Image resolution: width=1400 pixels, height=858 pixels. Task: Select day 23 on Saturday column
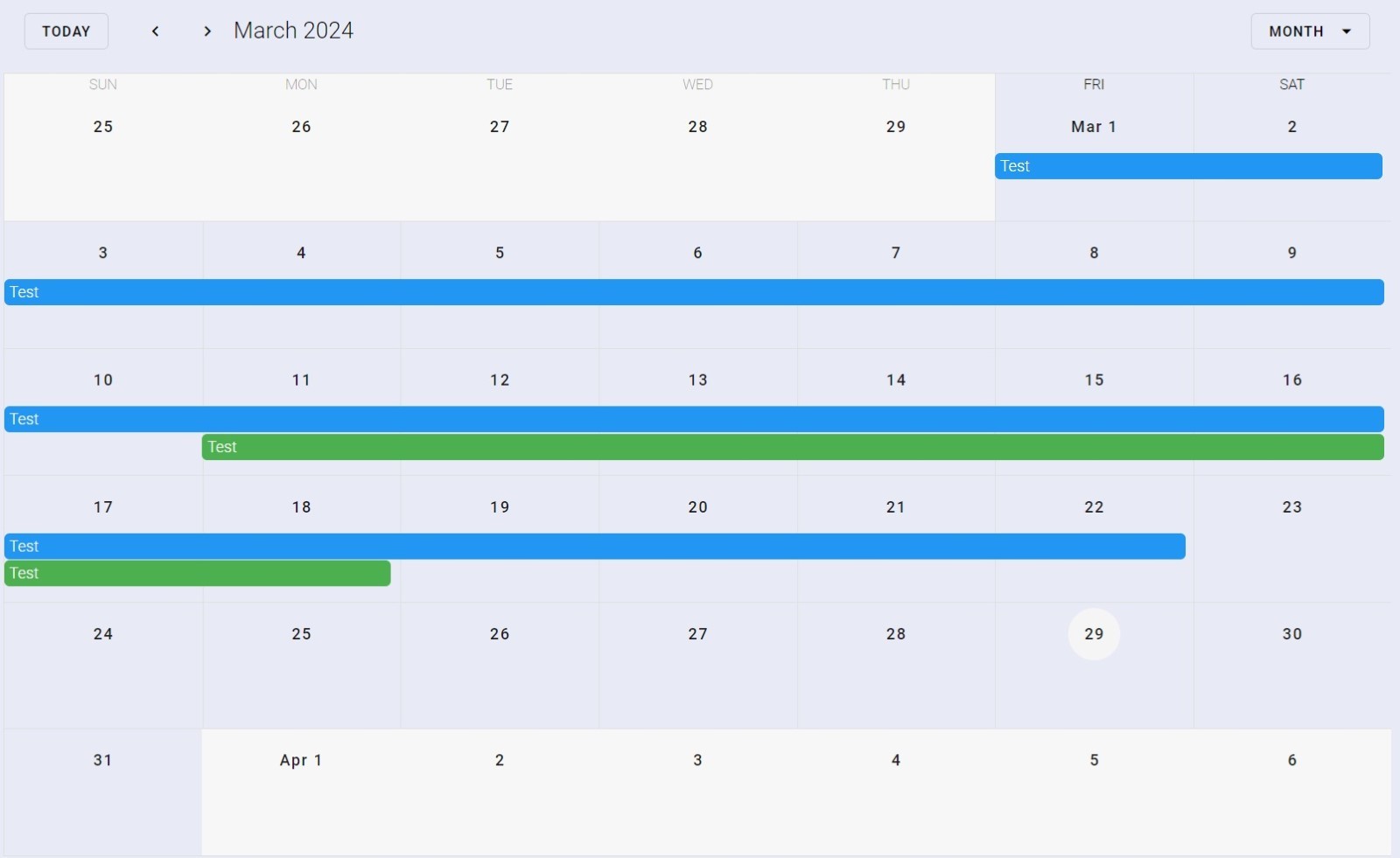coord(1291,507)
